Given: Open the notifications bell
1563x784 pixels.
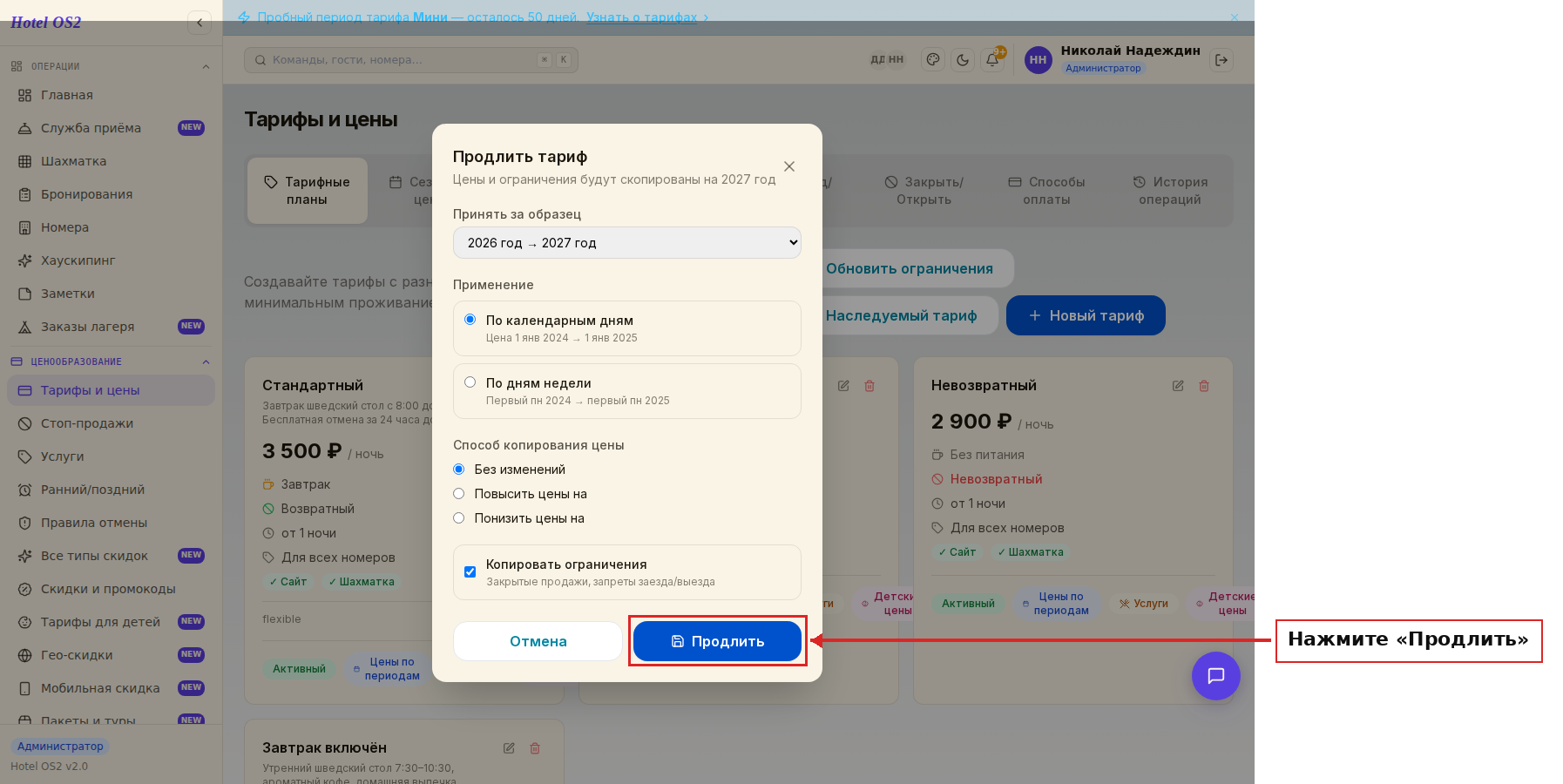Looking at the screenshot, I should coord(992,60).
